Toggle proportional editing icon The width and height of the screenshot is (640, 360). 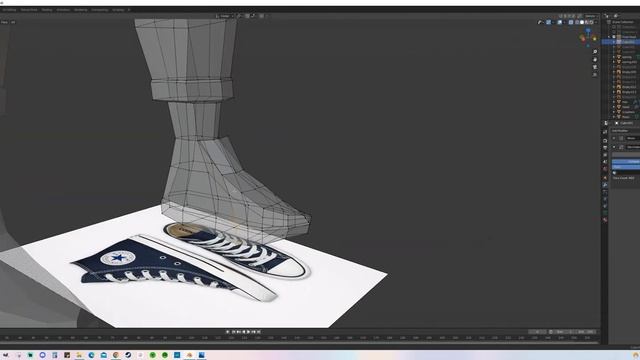pyautogui.click(x=262, y=16)
